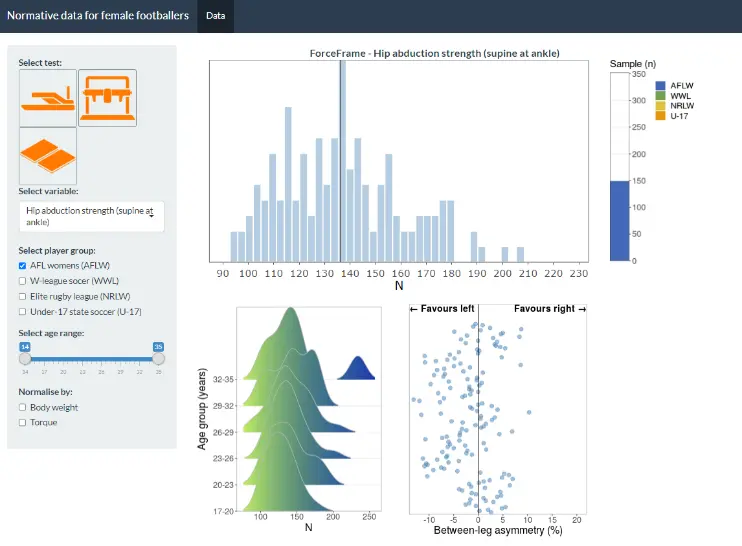This screenshot has width=742, height=546.
Task: Click the age range minimum handle at 14
Action: pos(25,358)
